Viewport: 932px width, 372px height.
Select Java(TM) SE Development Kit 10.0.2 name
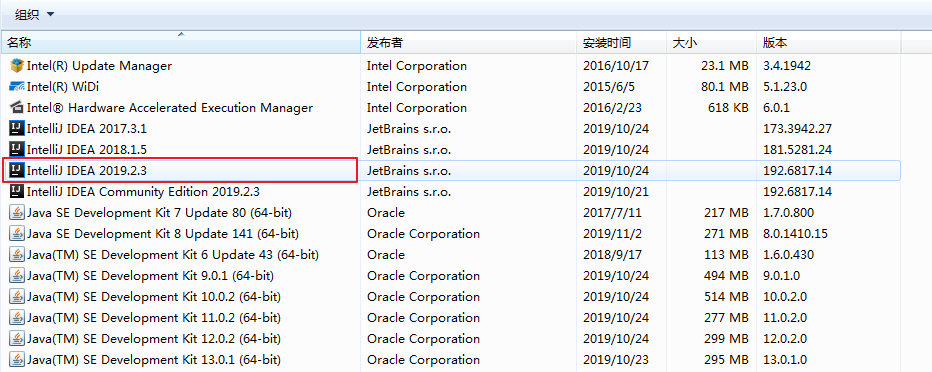[154, 297]
